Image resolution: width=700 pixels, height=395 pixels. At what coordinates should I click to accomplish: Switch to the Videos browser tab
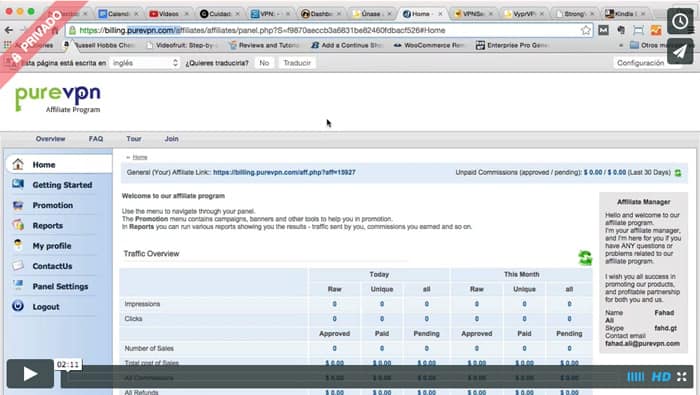coord(168,14)
